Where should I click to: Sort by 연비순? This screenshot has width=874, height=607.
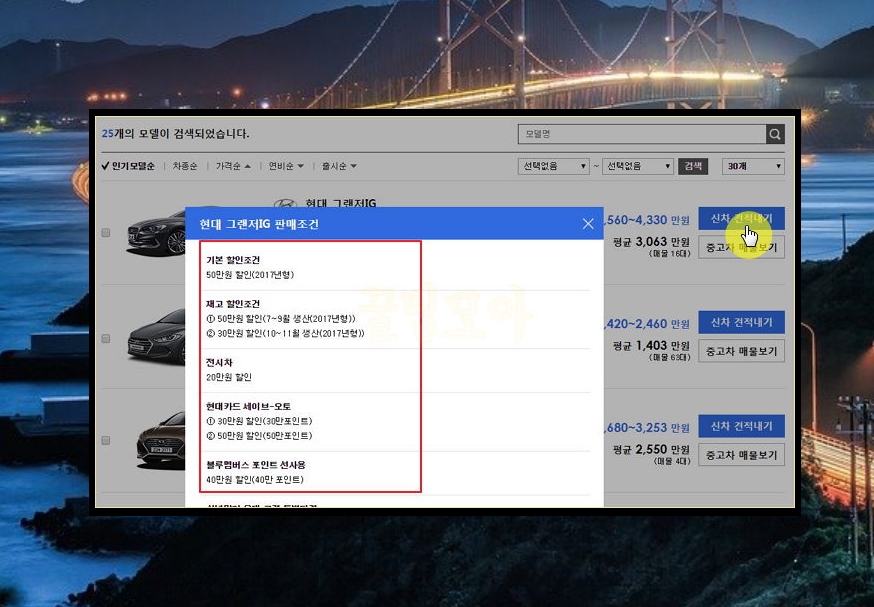(x=286, y=166)
